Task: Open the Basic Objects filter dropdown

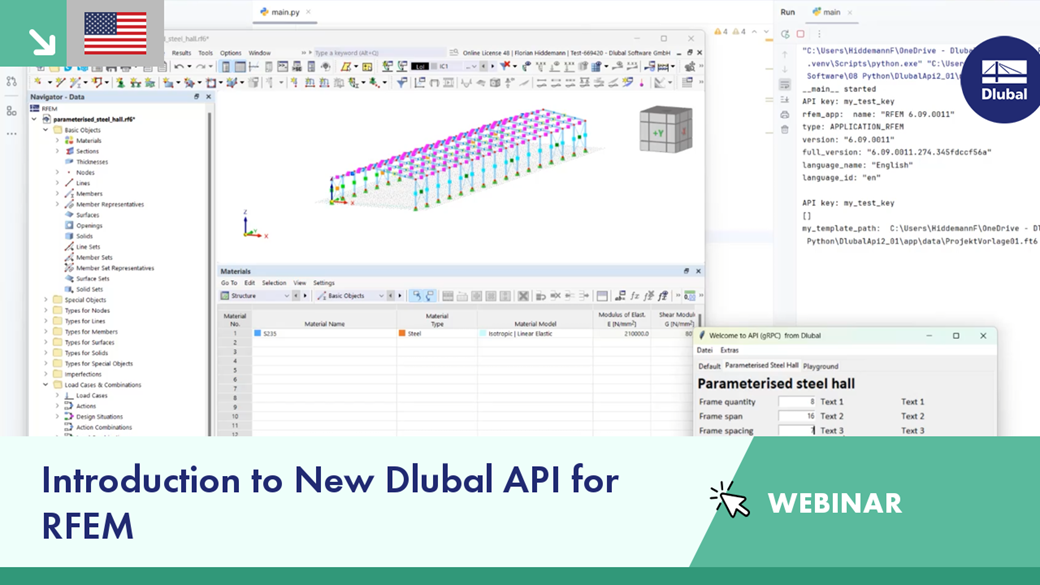Action: pyautogui.click(x=383, y=296)
